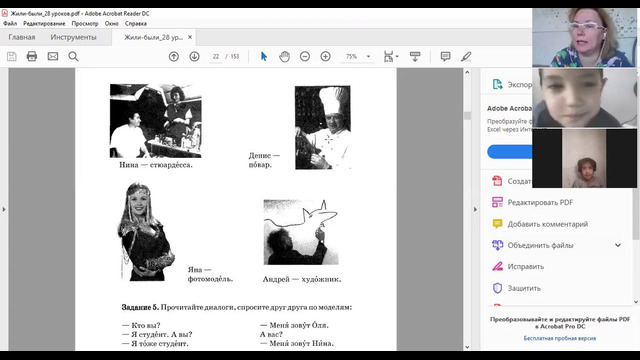The width and height of the screenshot is (640, 360).
Task: Click the Редактировать PDF tool label
Action: [540, 202]
